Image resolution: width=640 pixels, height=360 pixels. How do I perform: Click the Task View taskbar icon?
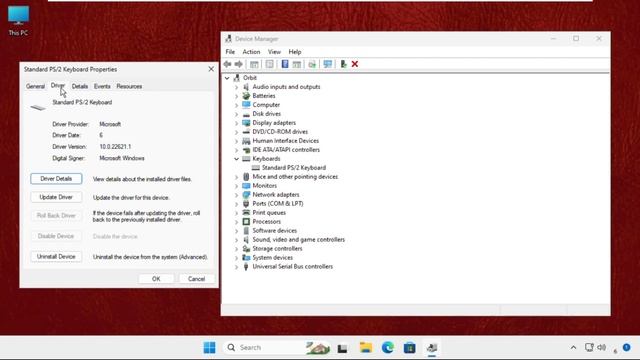[342, 348]
